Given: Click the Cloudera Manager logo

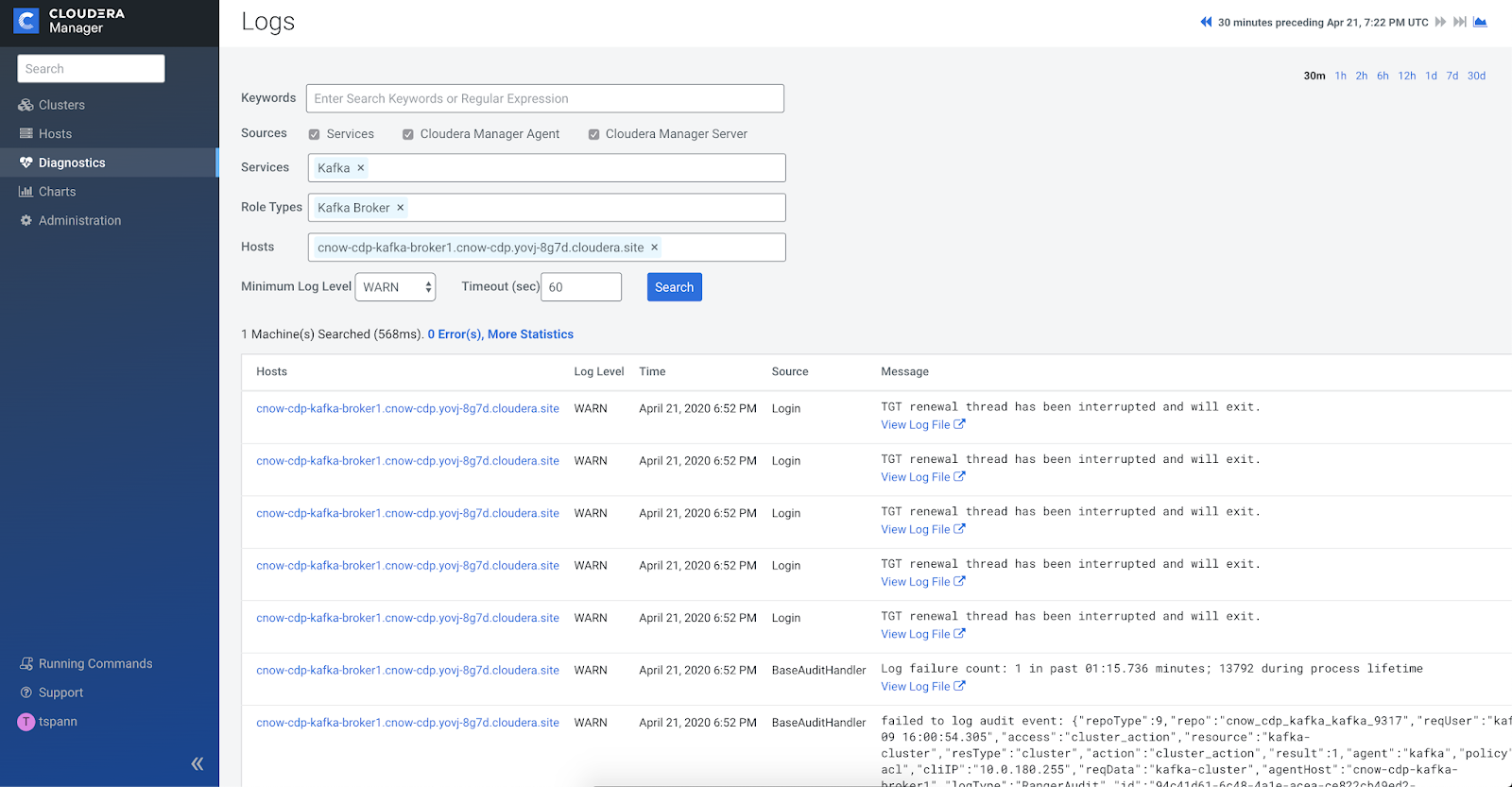Looking at the screenshot, I should [69, 21].
